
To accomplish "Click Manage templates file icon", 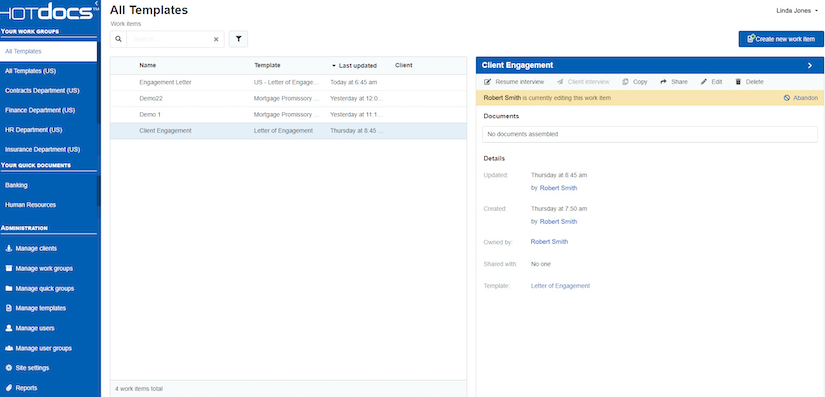I will click(8, 308).
